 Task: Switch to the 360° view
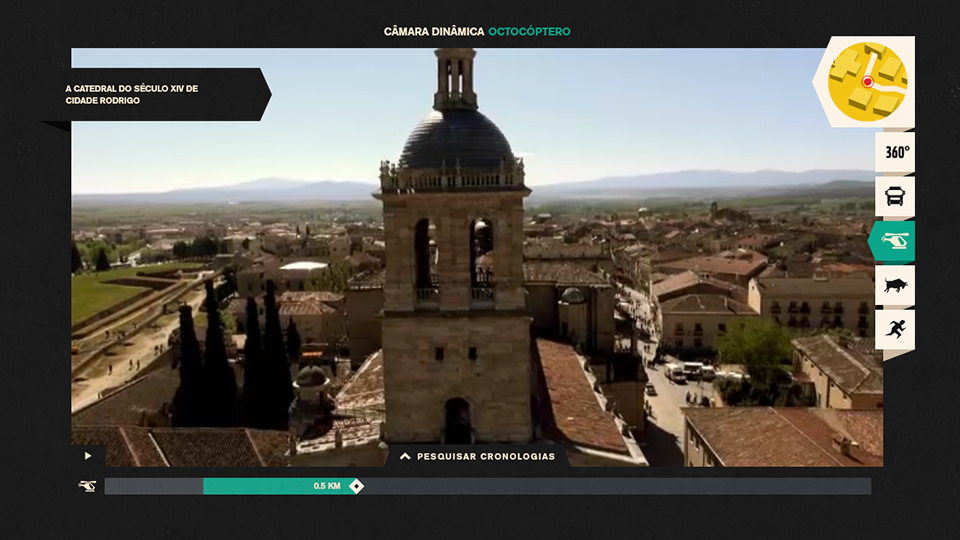896,153
